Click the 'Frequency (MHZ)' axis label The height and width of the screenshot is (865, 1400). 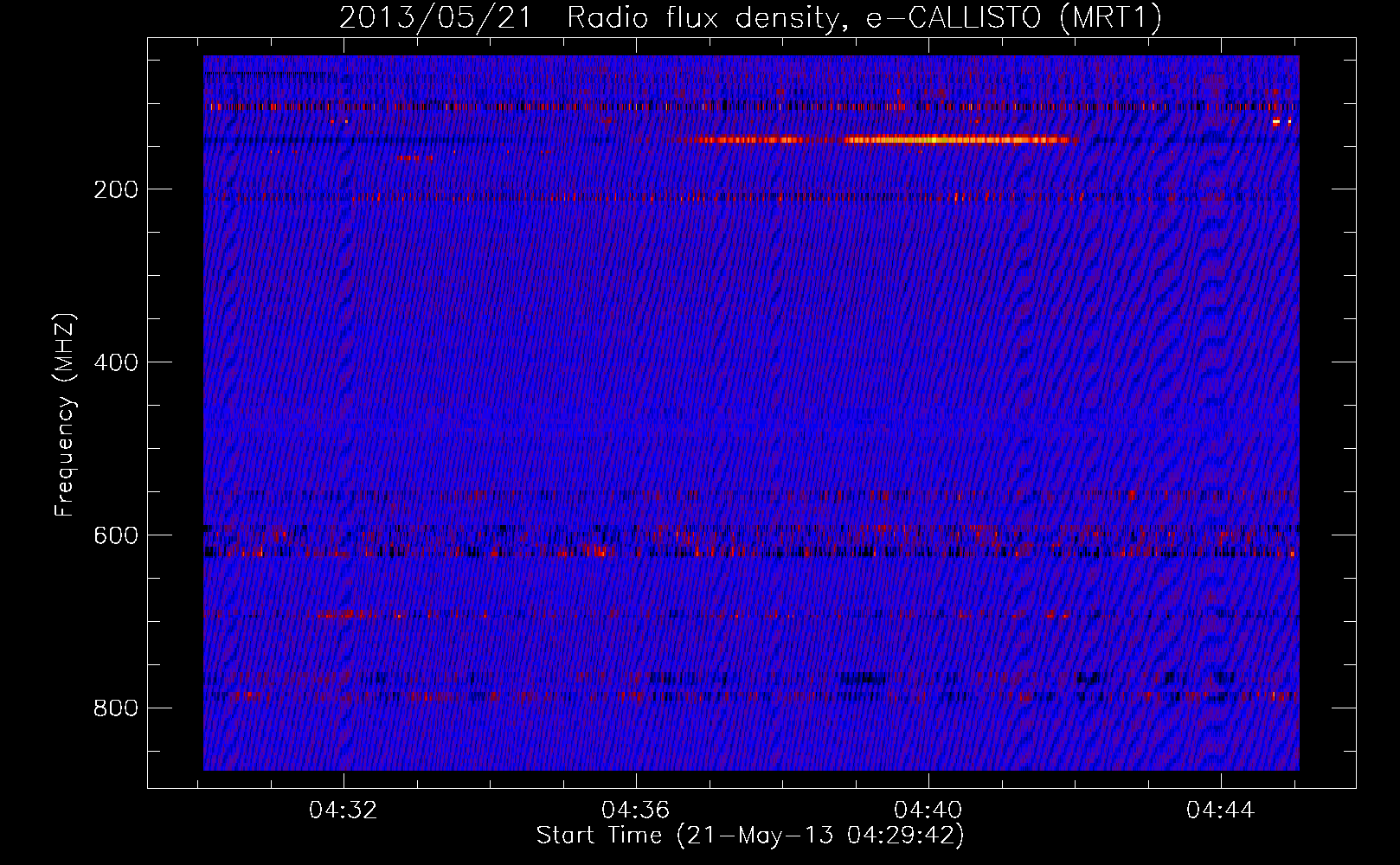(x=65, y=415)
